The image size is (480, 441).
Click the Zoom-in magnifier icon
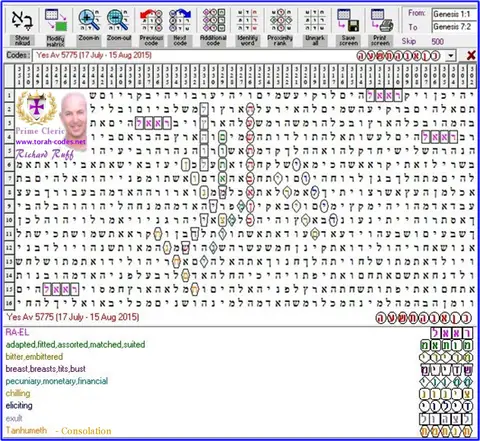[89, 20]
